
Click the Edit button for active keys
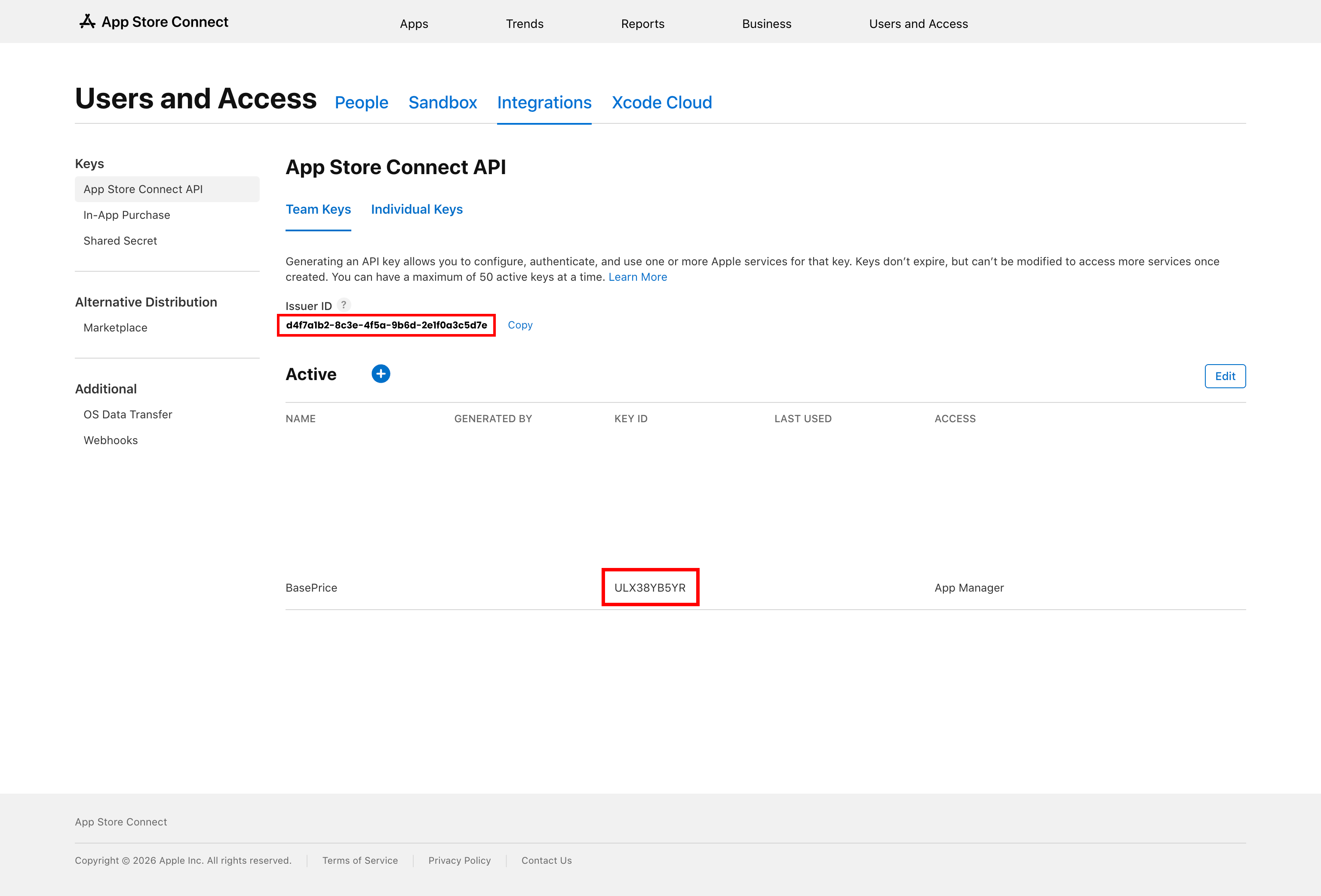pyautogui.click(x=1225, y=376)
